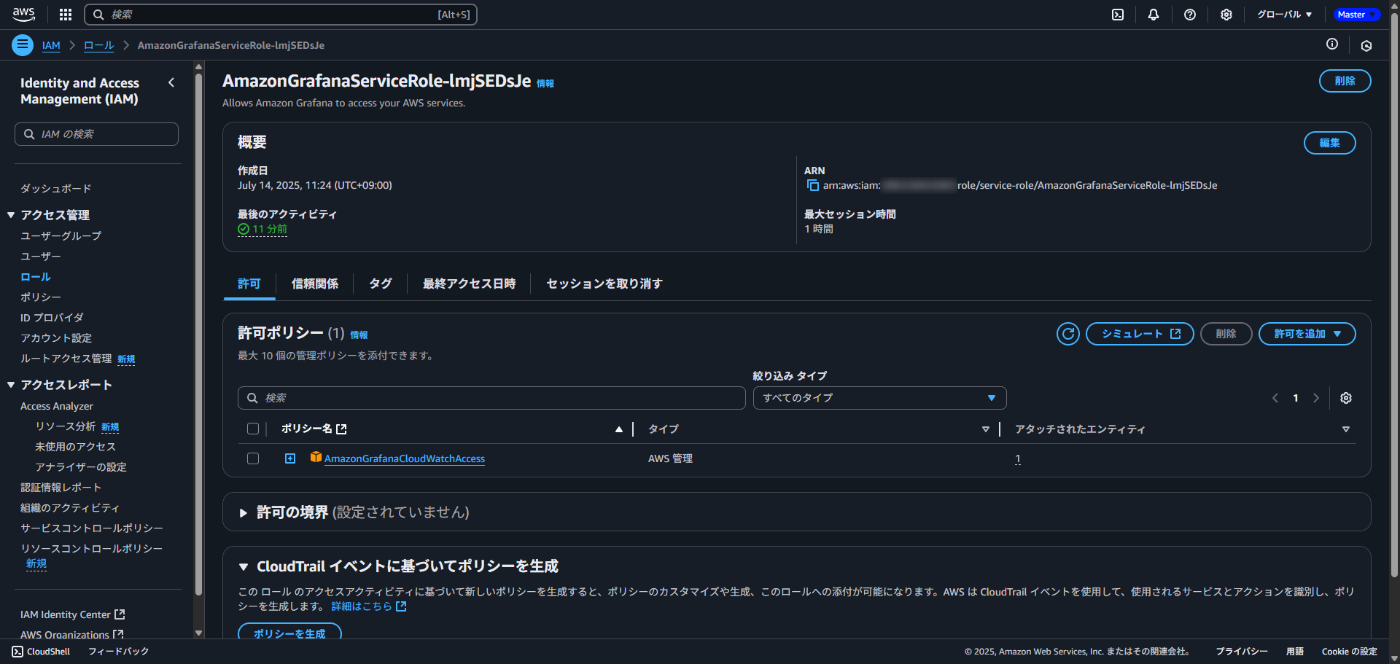Screen dimensions: 1400x664
Task: Click the シミュレート button
Action: [1140, 334]
